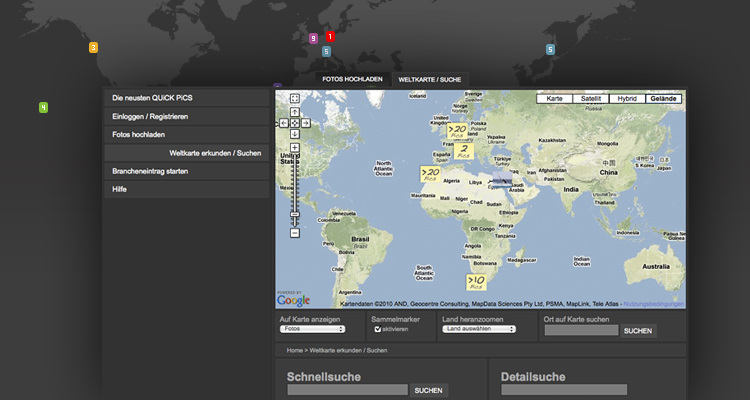Click the zoom slider track above the handle
The height and width of the screenshot is (400, 750).
295,182
